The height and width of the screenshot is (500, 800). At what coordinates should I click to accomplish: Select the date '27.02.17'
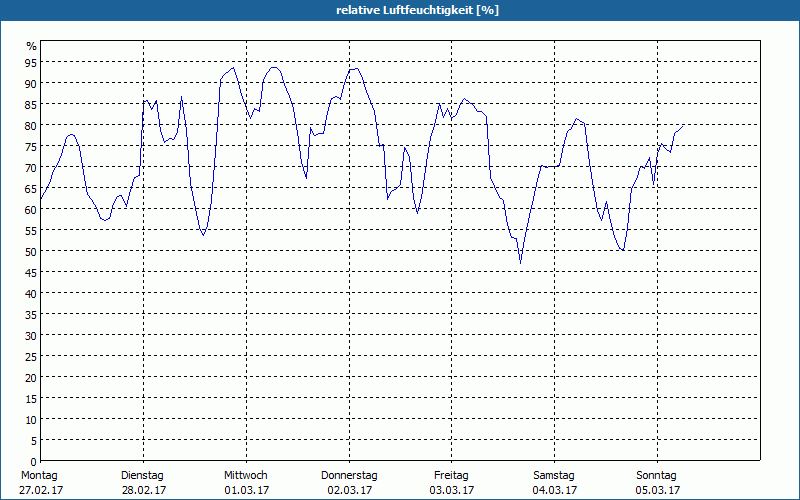click(41, 490)
